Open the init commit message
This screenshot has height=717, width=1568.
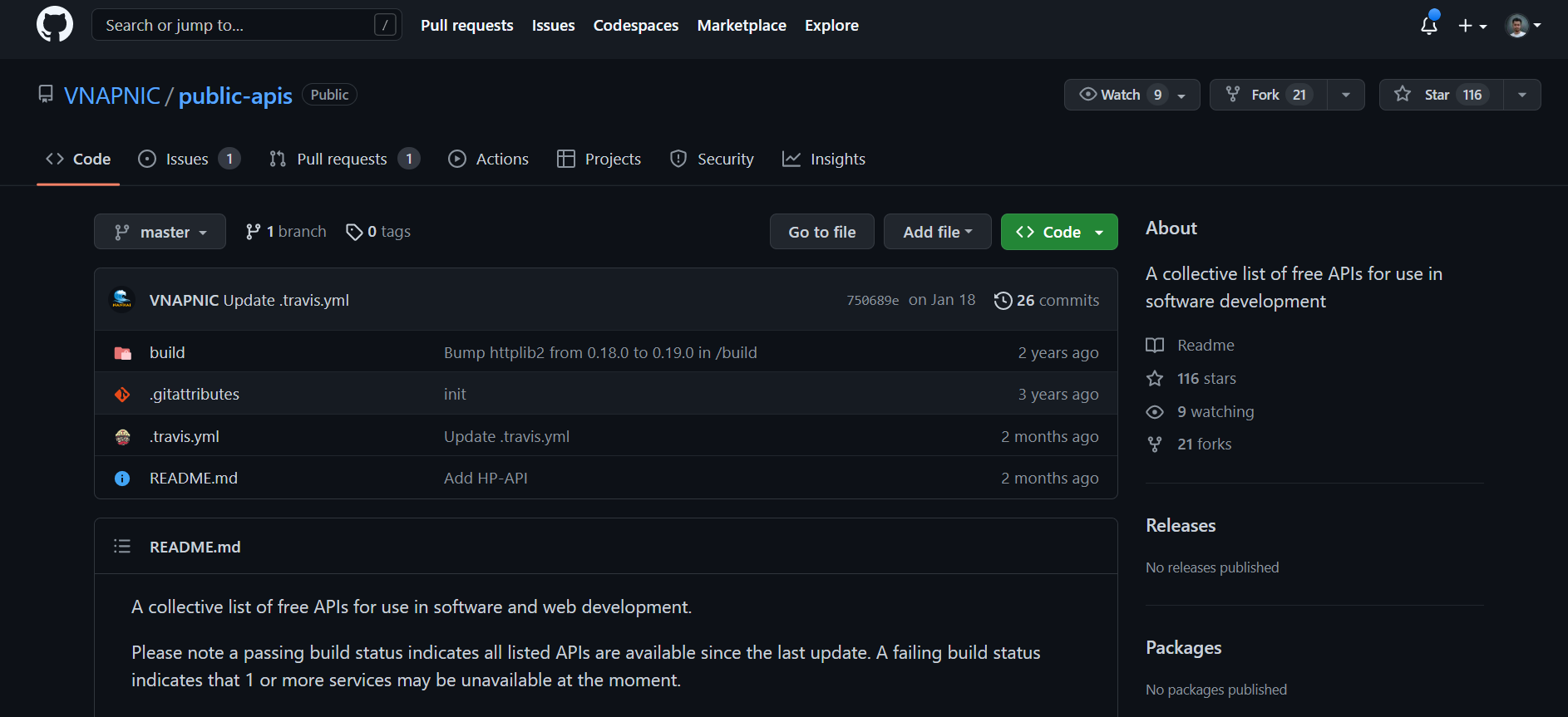pos(455,394)
